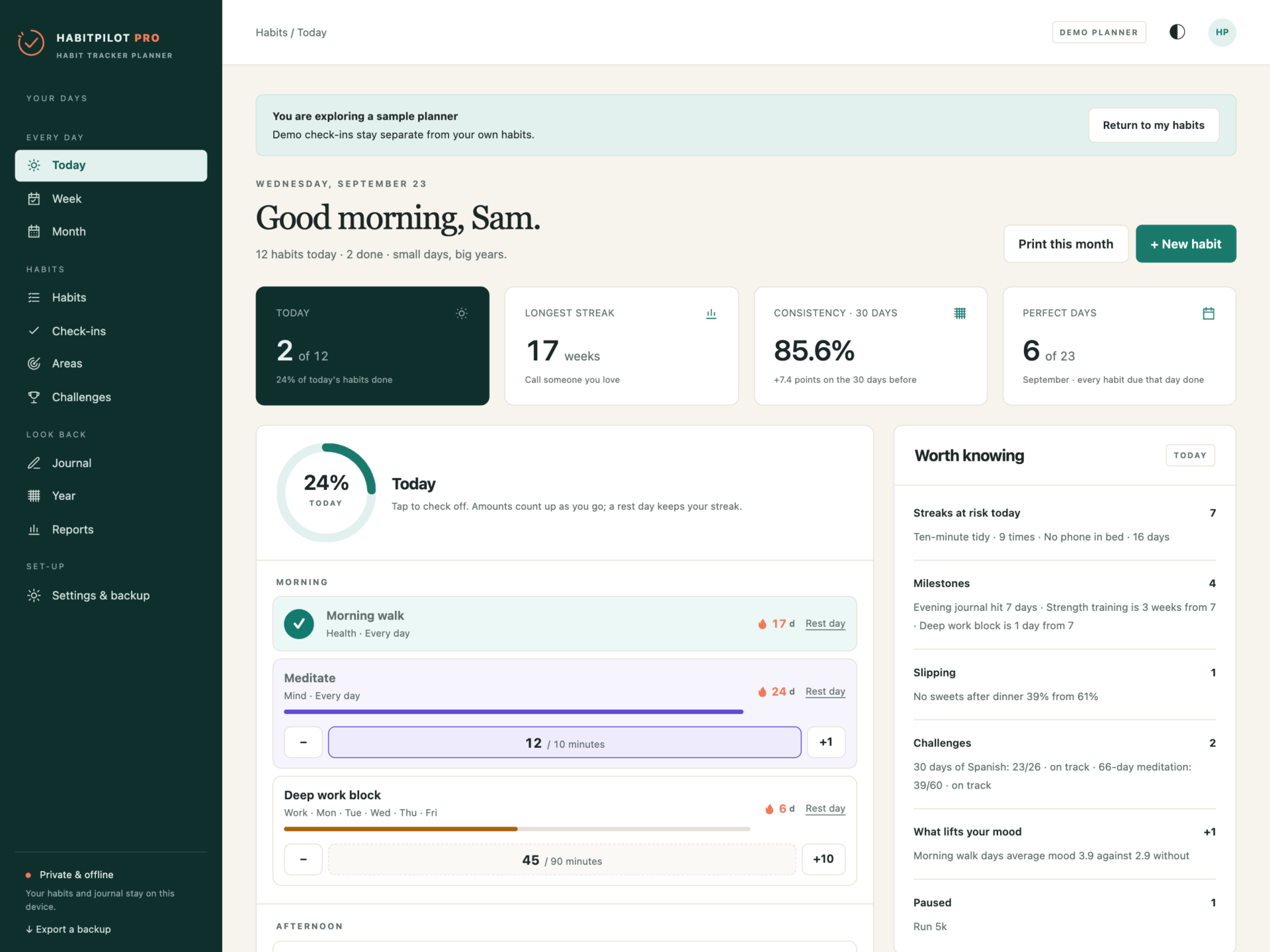Click the flame streak icon for Morning walk
1270x952 pixels.
tap(763, 623)
